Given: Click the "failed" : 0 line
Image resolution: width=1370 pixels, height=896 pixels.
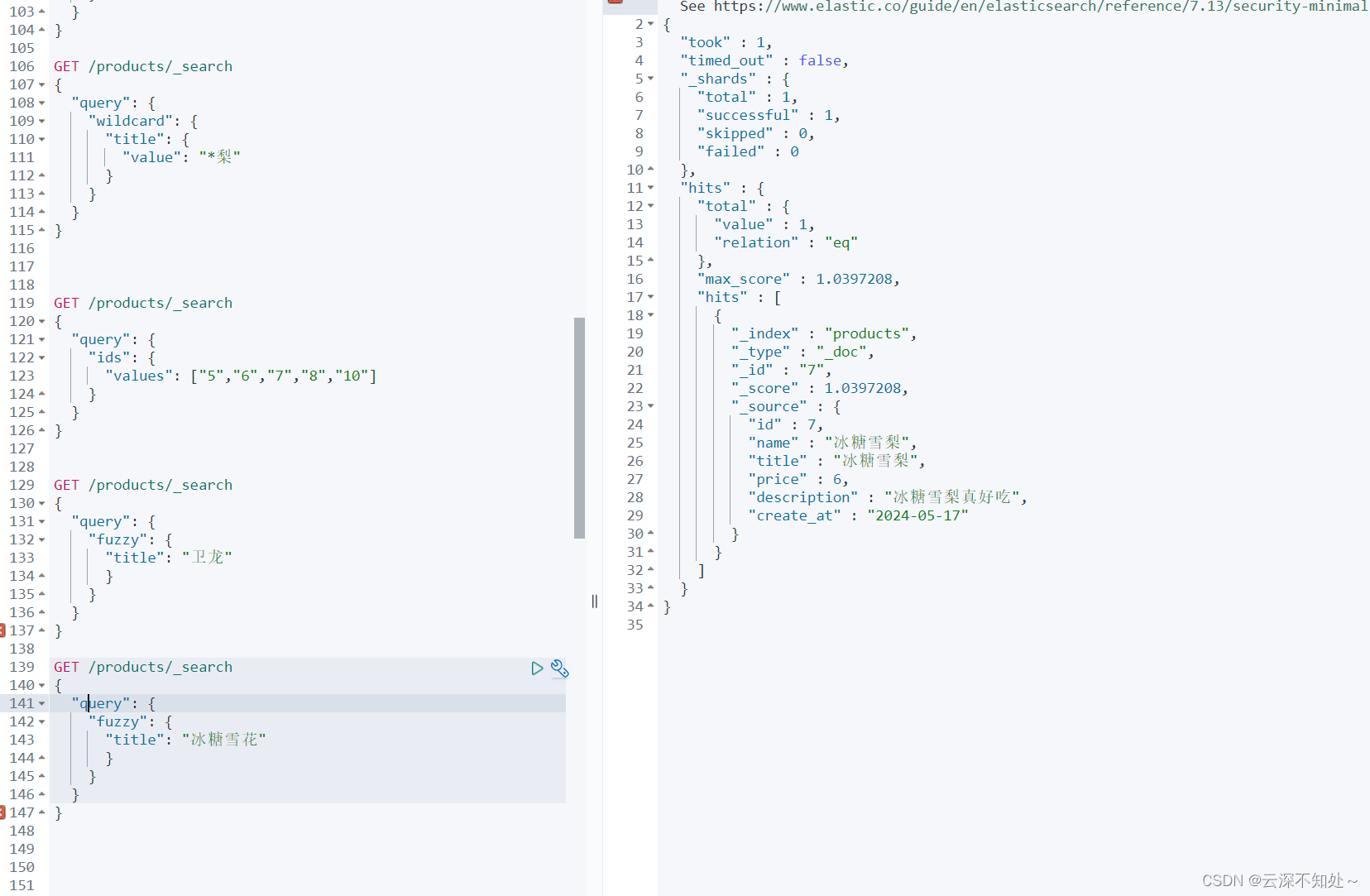Looking at the screenshot, I should point(748,151).
